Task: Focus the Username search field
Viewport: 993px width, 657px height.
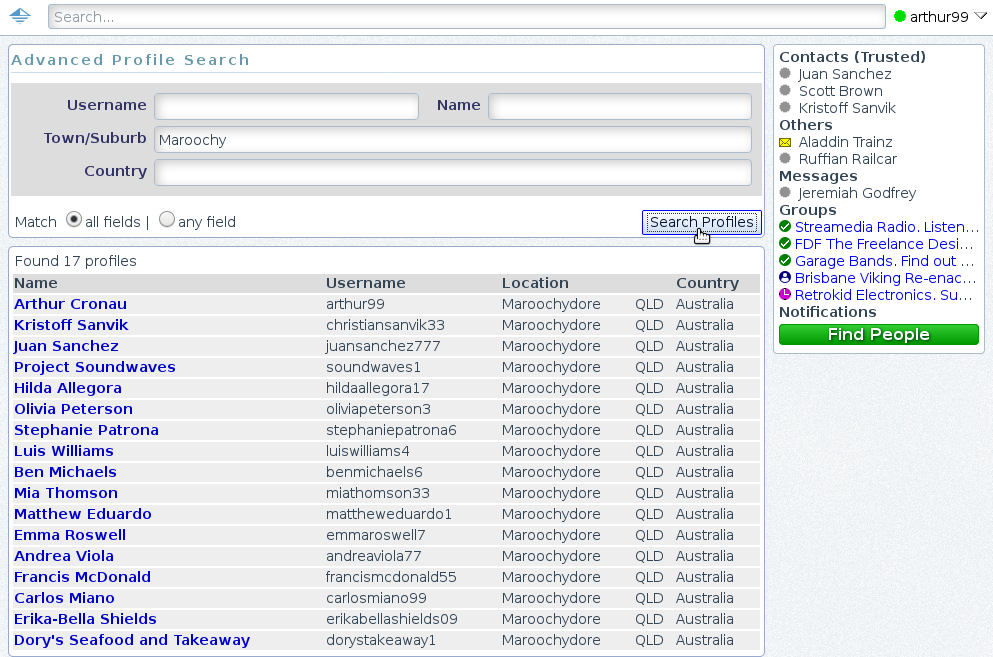Action: 286,106
